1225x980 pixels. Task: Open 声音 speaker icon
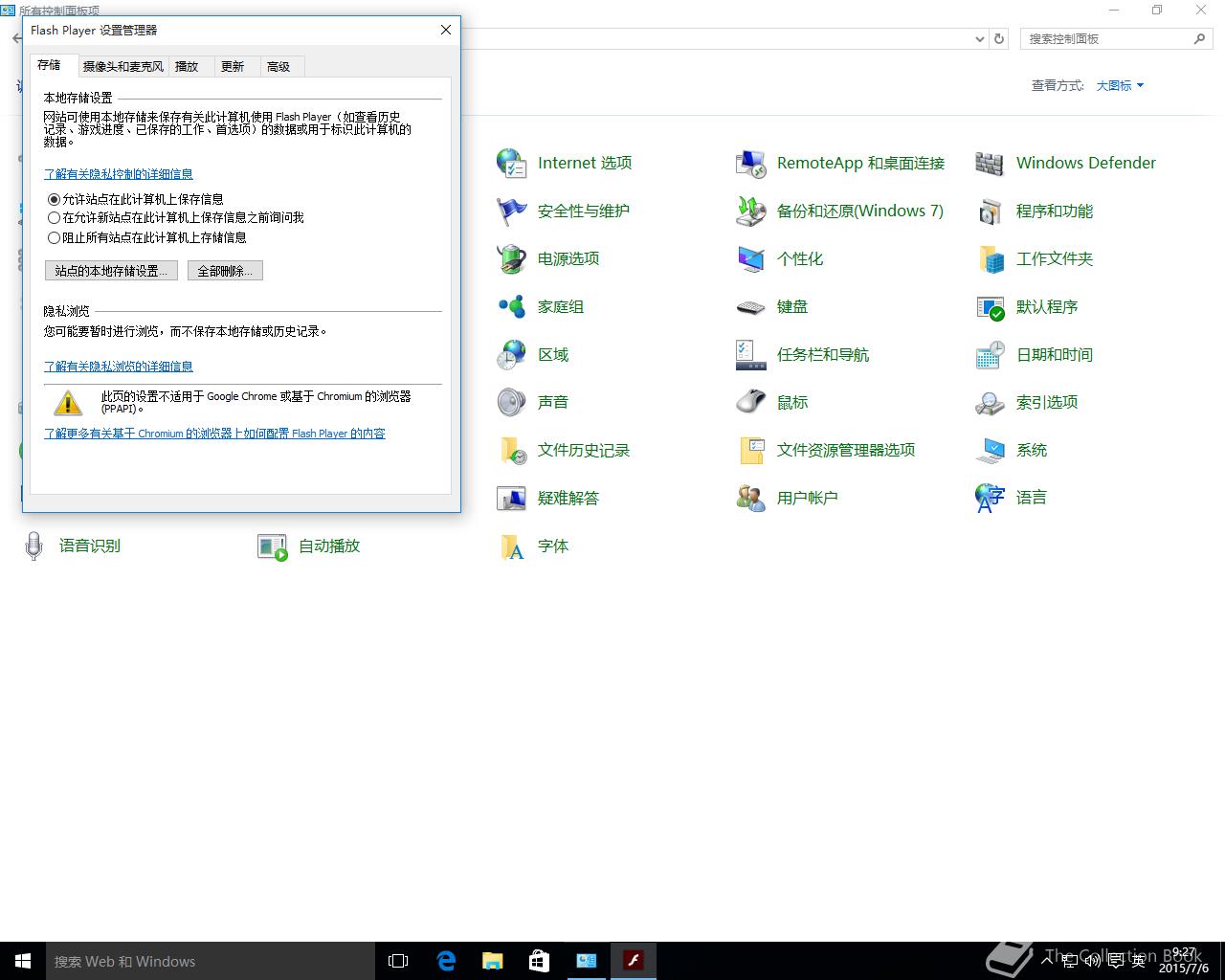point(511,402)
